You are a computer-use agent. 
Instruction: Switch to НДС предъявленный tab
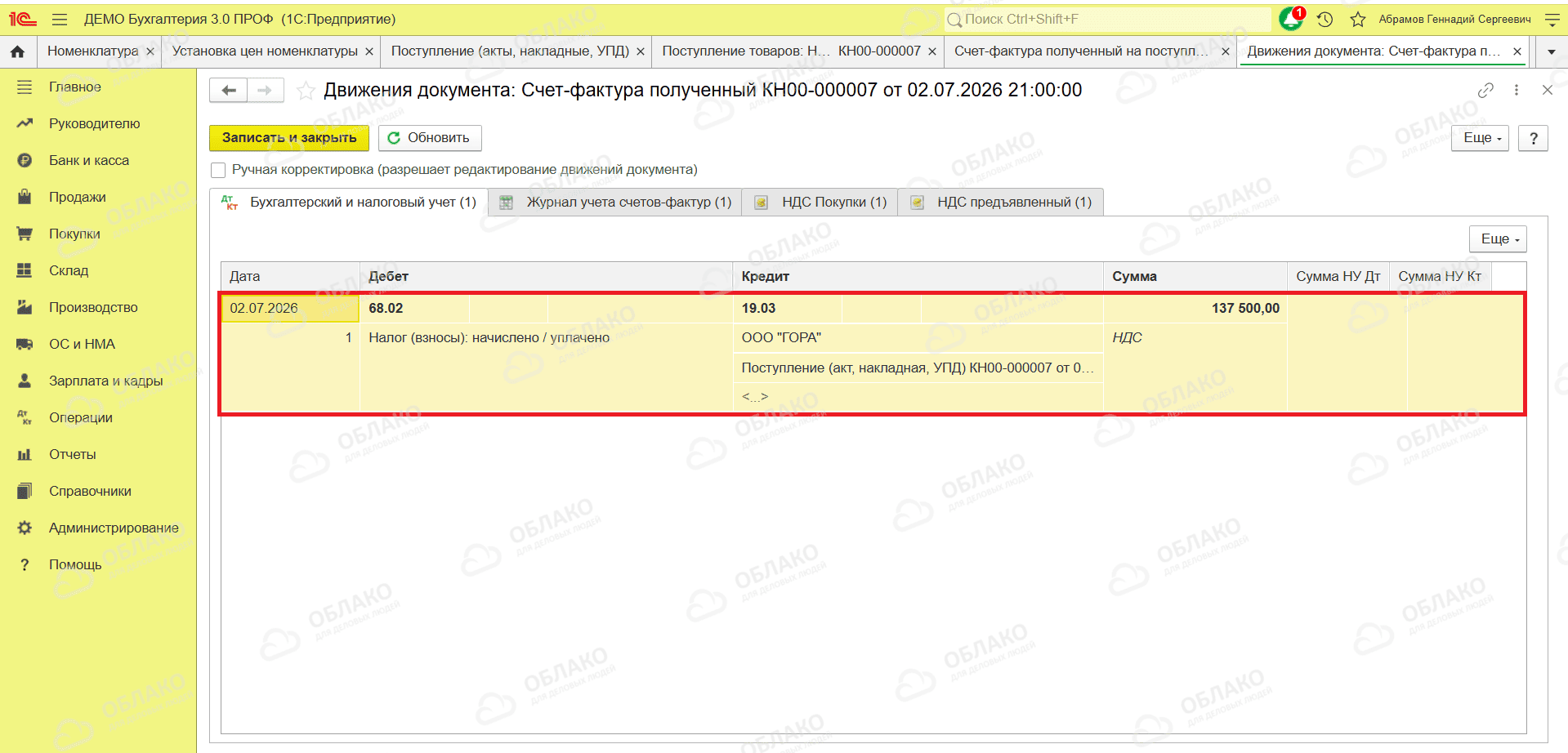[1001, 203]
